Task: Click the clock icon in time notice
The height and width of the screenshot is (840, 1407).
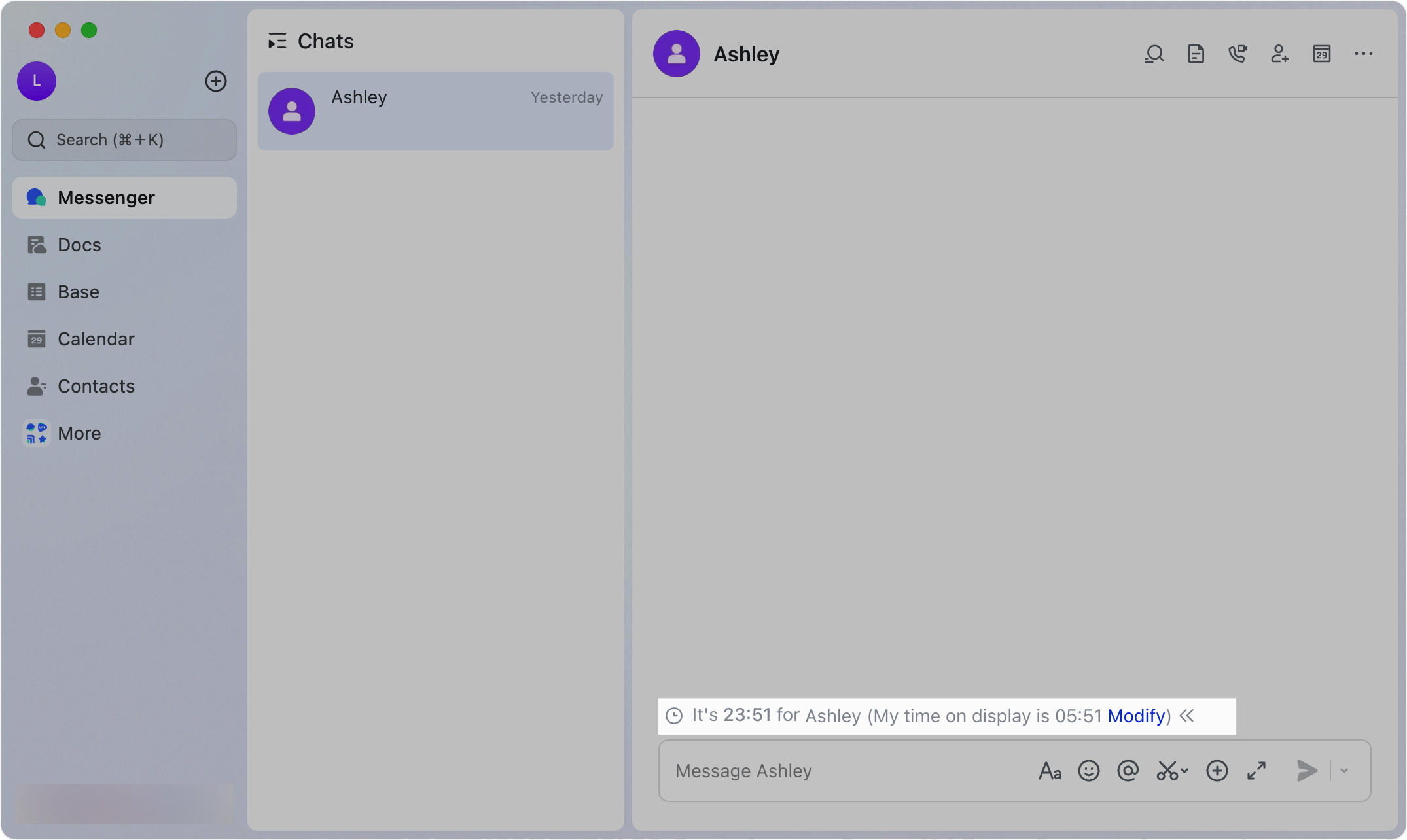Action: click(674, 716)
